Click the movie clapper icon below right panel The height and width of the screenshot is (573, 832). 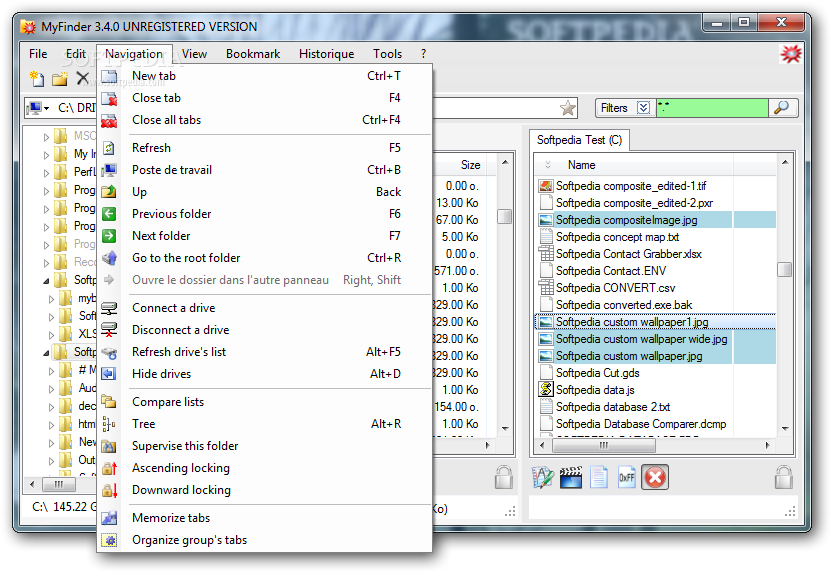click(571, 477)
